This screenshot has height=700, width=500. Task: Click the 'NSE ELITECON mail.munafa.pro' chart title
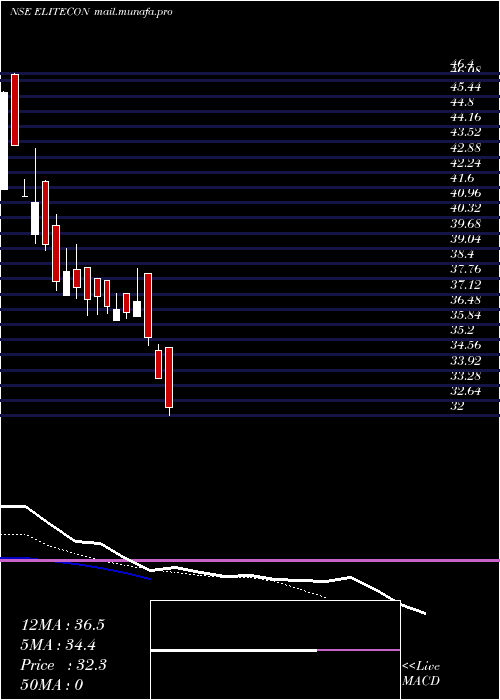[91, 12]
